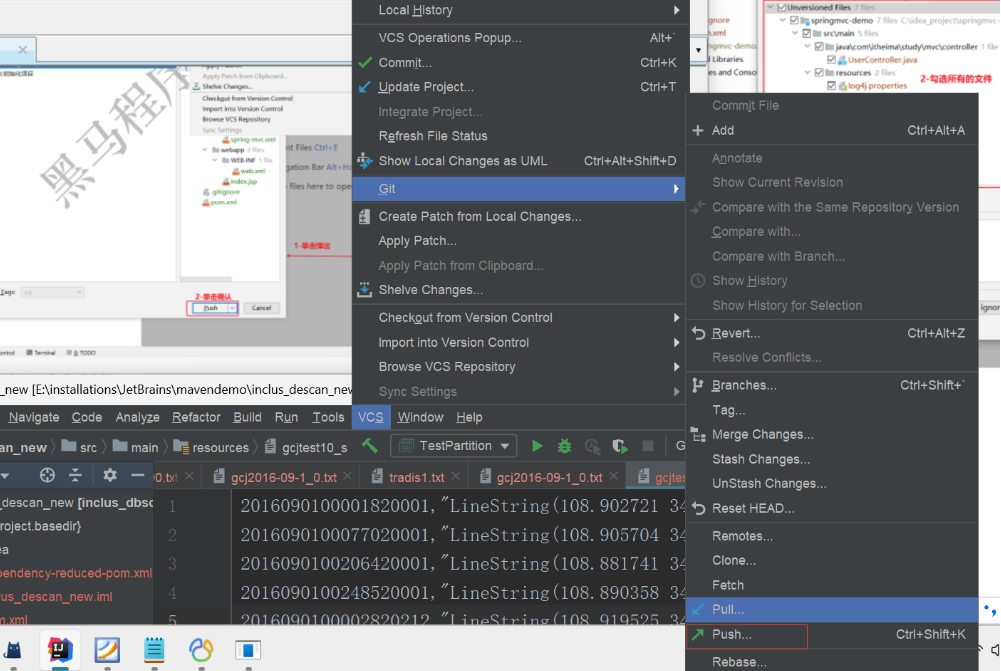Open the TestPartition run configuration dropdown
This screenshot has width=1001, height=671.
(x=456, y=446)
